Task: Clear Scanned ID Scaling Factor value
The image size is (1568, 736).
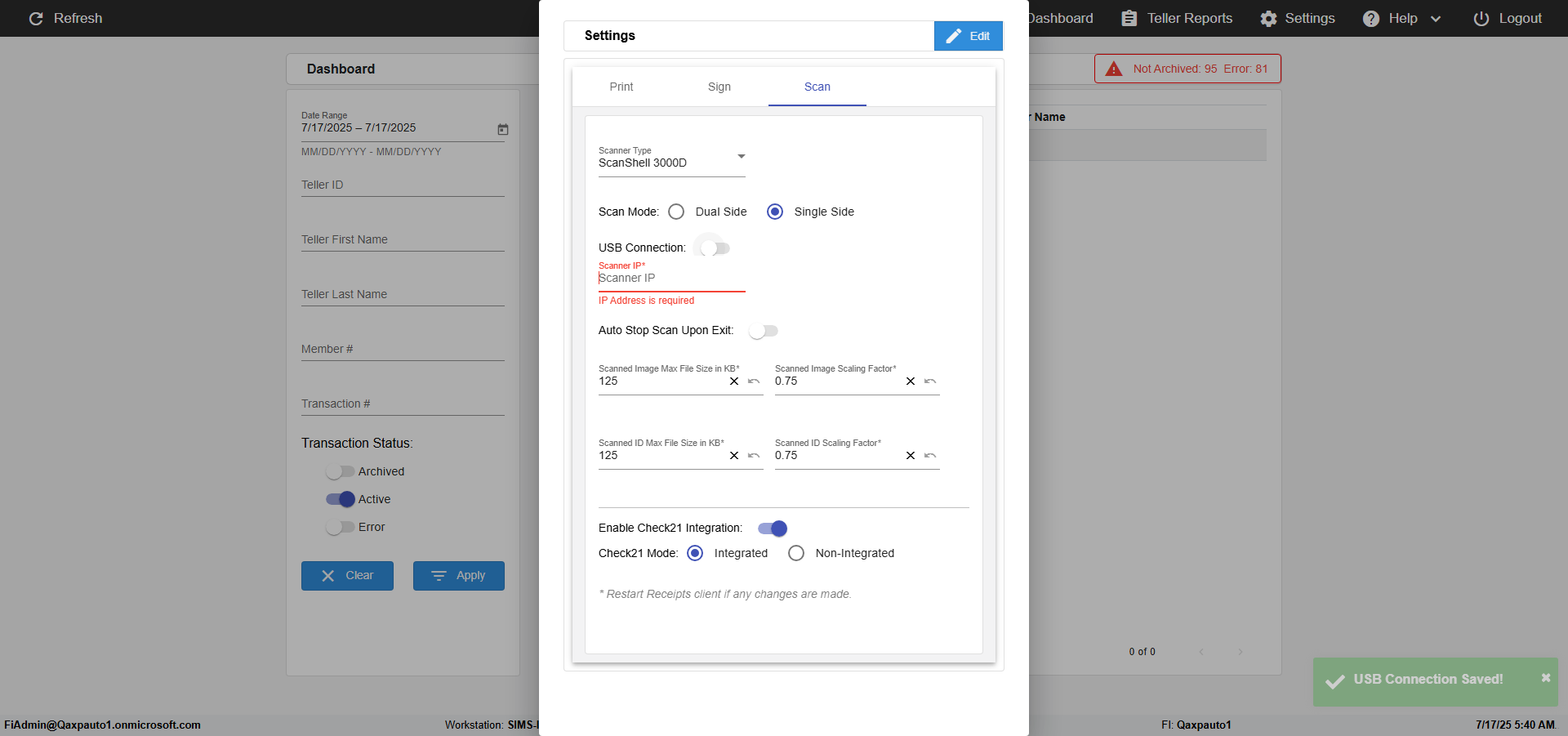Action: click(x=911, y=456)
